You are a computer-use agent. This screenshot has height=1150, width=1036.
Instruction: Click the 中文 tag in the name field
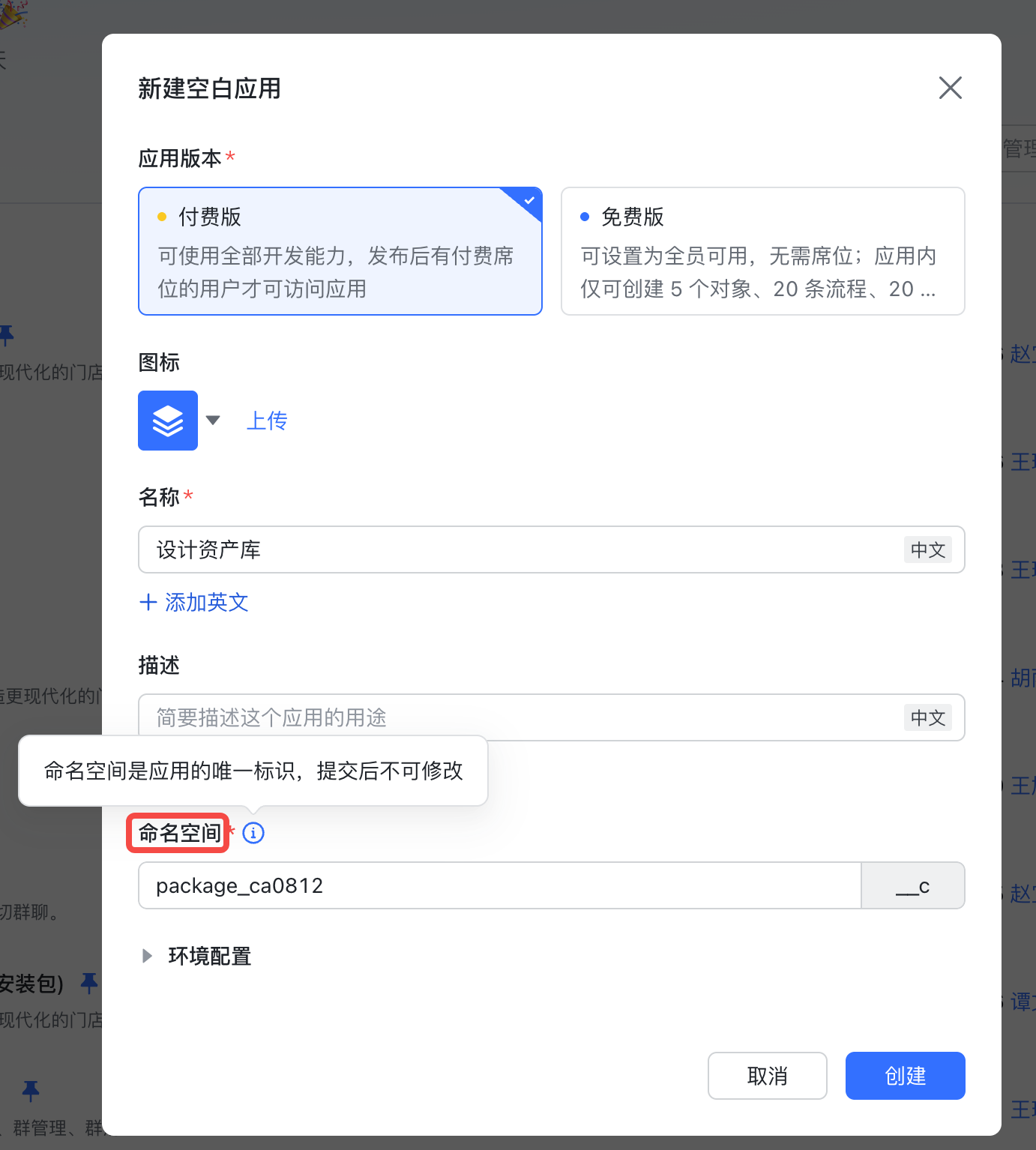click(x=928, y=550)
